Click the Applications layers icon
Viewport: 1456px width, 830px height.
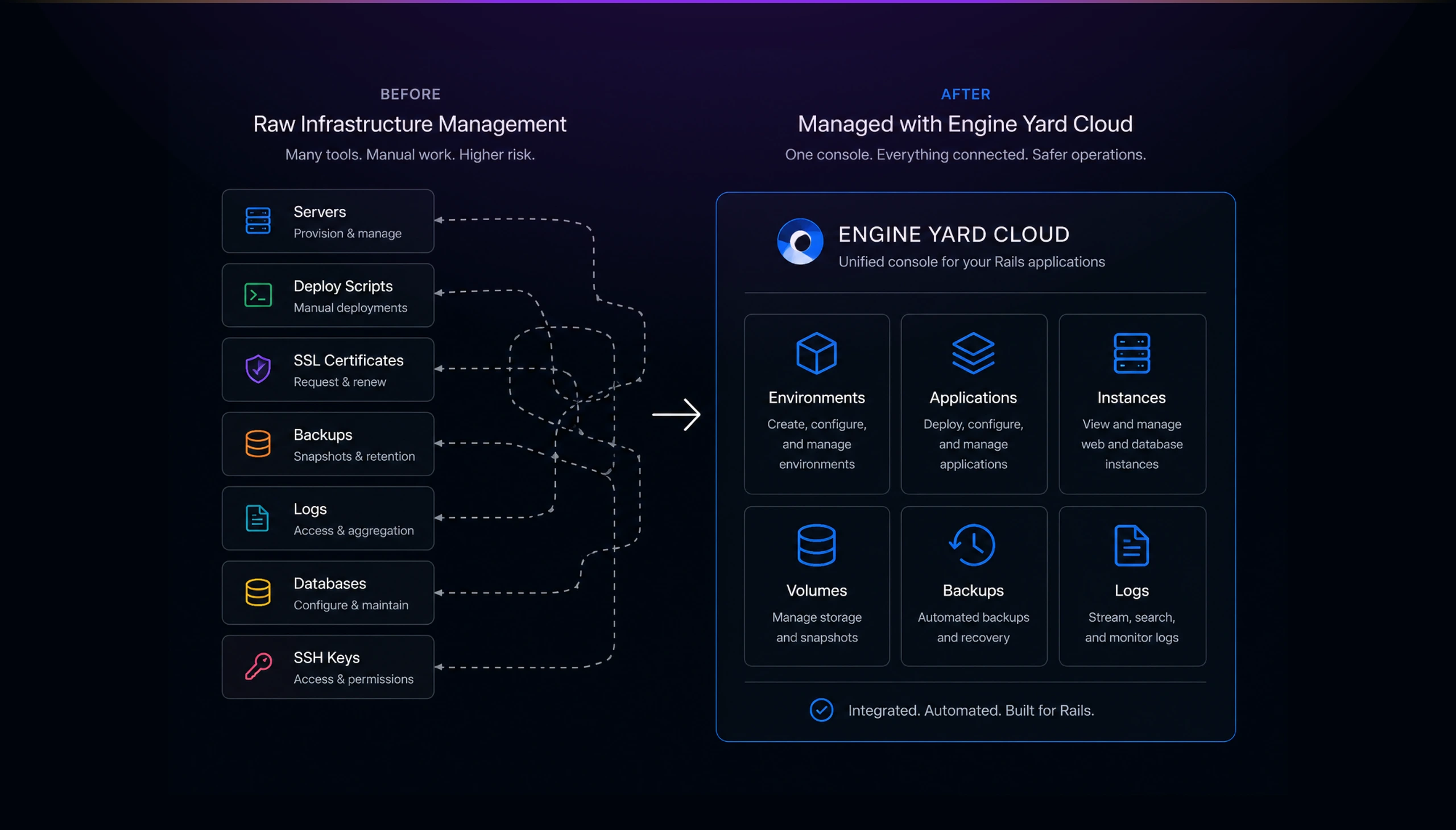pyautogui.click(x=973, y=353)
